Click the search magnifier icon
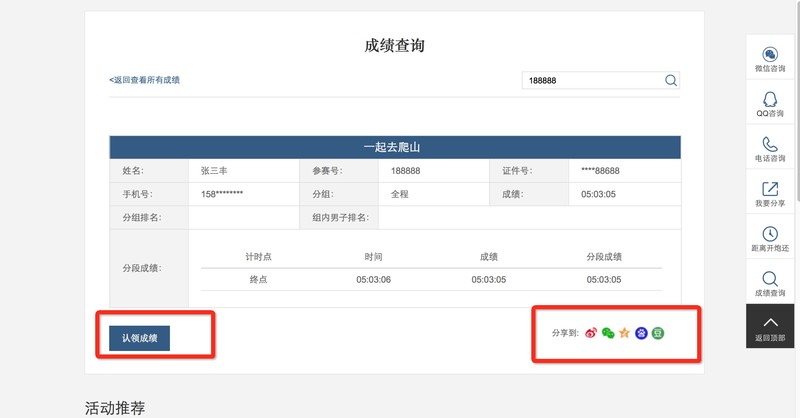 (x=671, y=81)
